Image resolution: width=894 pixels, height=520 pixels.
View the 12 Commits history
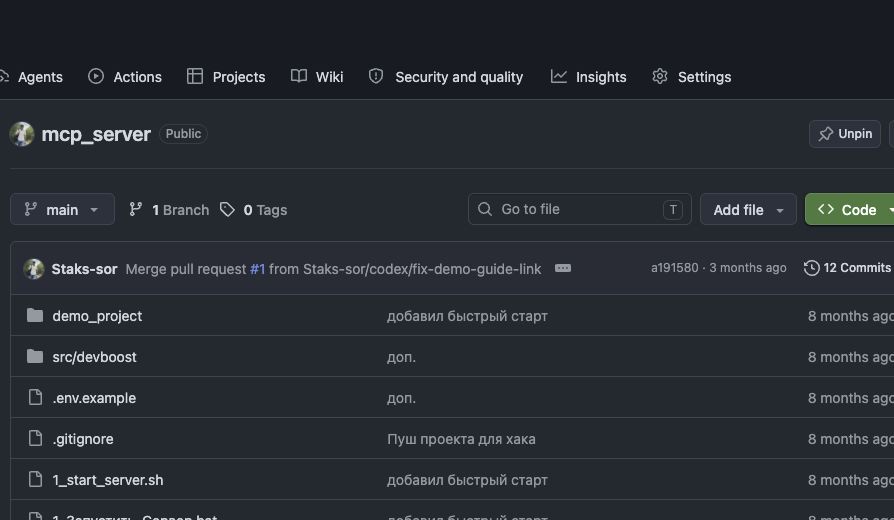(x=847, y=267)
